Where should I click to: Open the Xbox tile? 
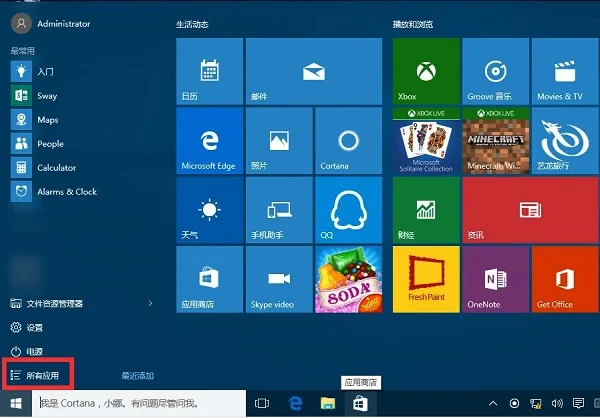coord(426,71)
